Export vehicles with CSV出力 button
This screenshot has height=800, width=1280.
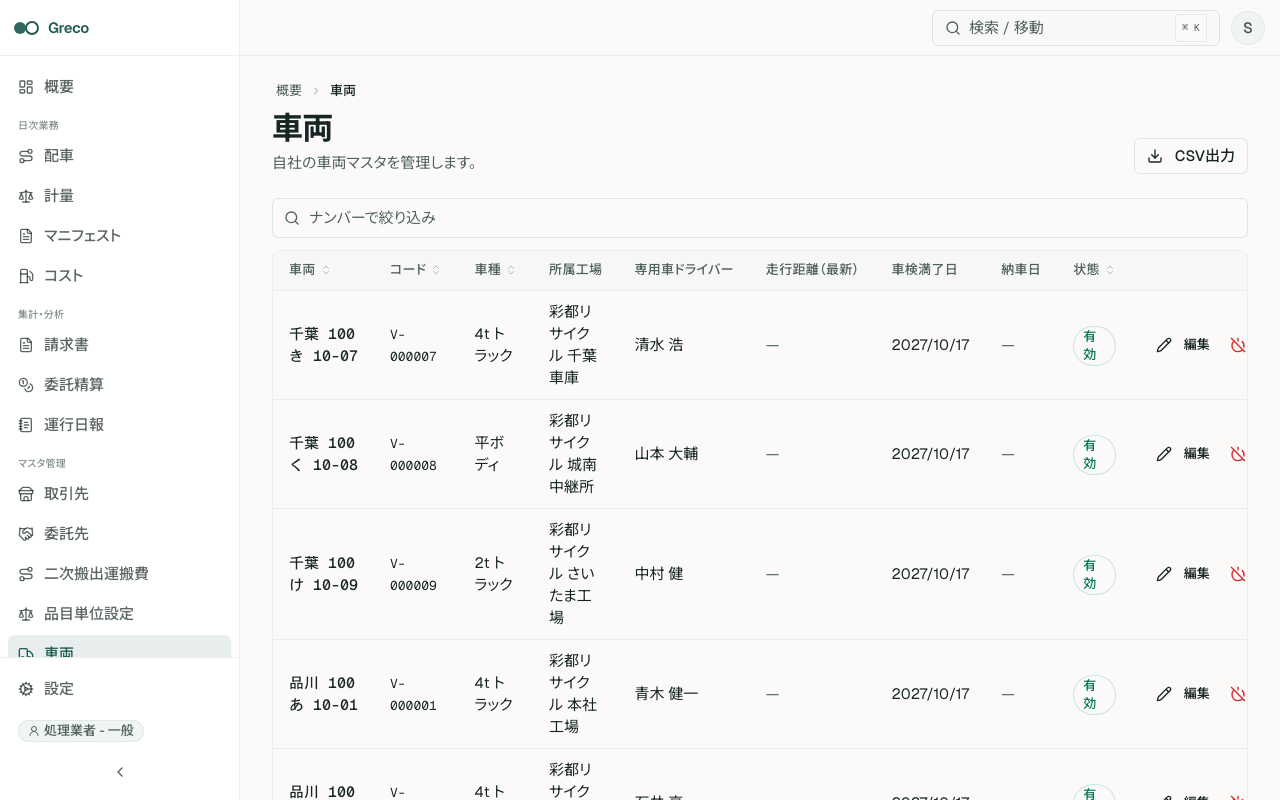(1191, 156)
